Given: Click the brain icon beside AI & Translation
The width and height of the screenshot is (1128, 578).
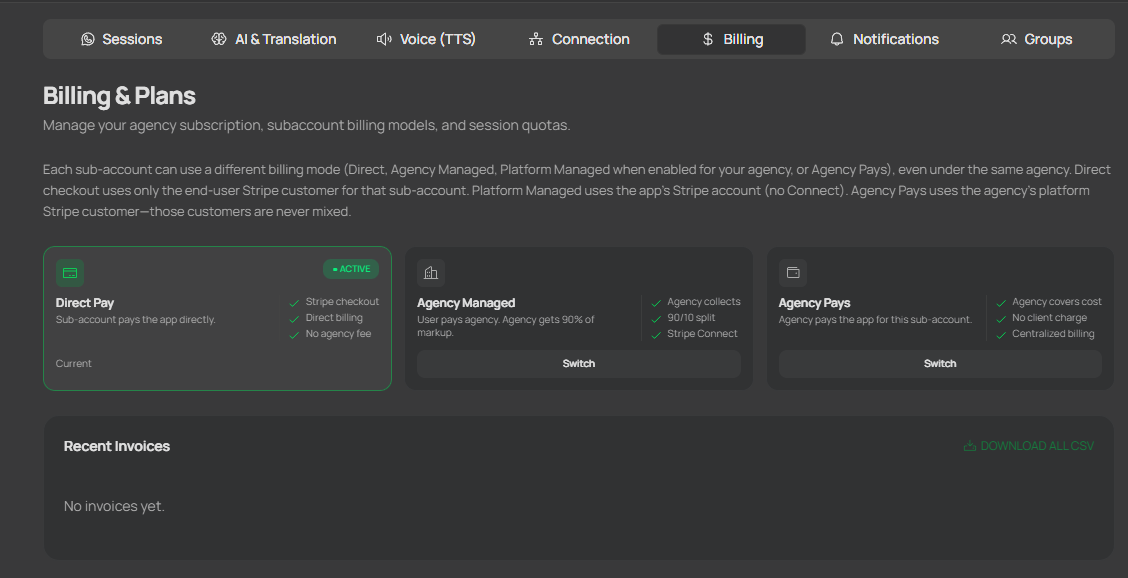Looking at the screenshot, I should click(x=219, y=40).
